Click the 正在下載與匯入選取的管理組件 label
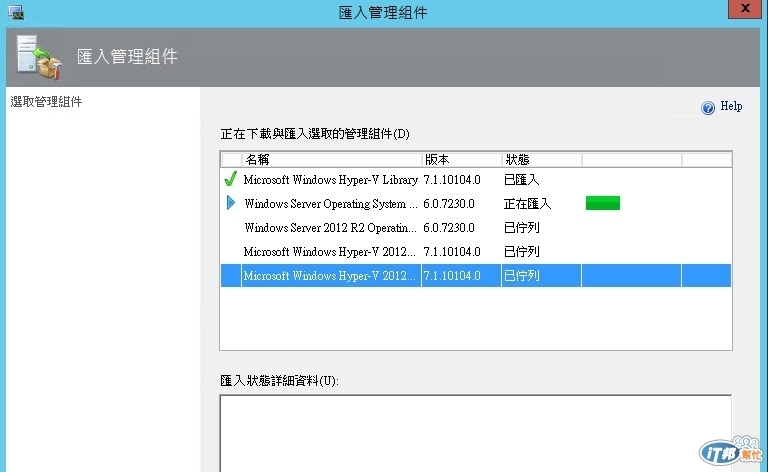The height and width of the screenshot is (472, 768). click(315, 134)
